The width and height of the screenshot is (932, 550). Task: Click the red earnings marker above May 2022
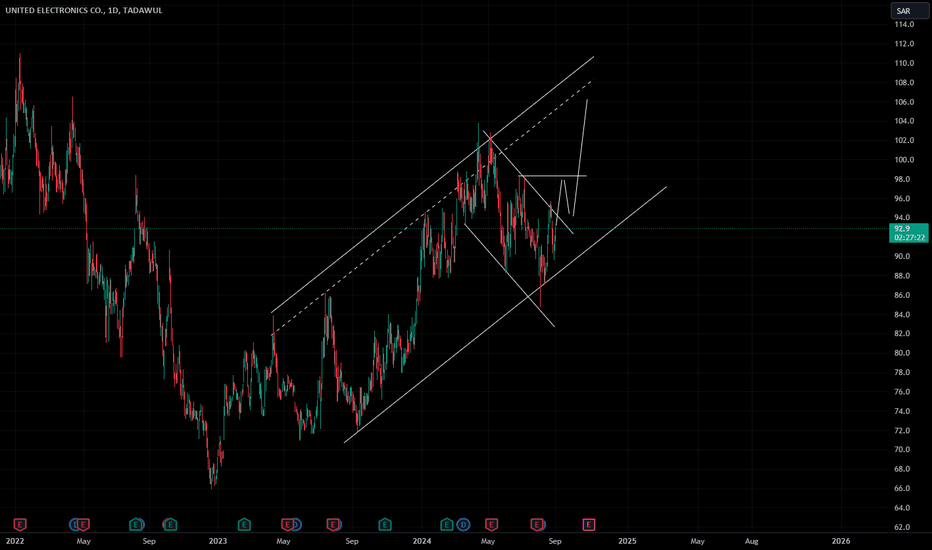click(83, 524)
